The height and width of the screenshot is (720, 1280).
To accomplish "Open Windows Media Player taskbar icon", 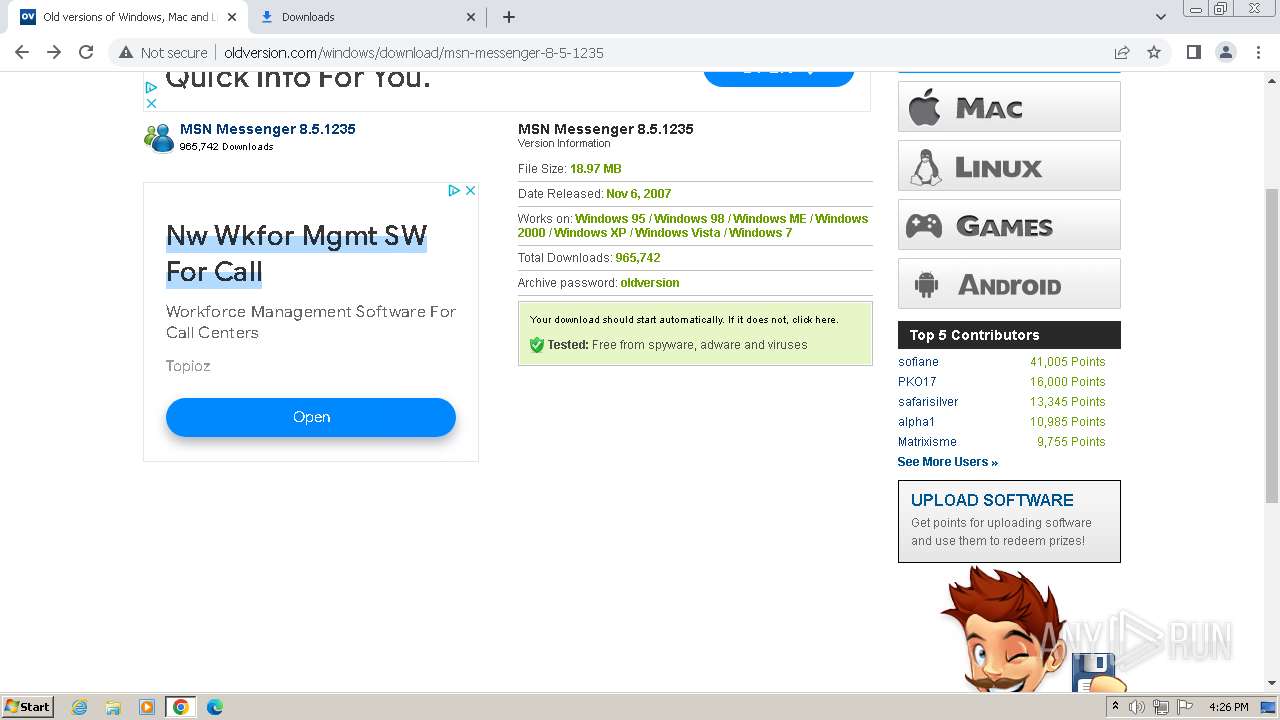I will coord(147,707).
